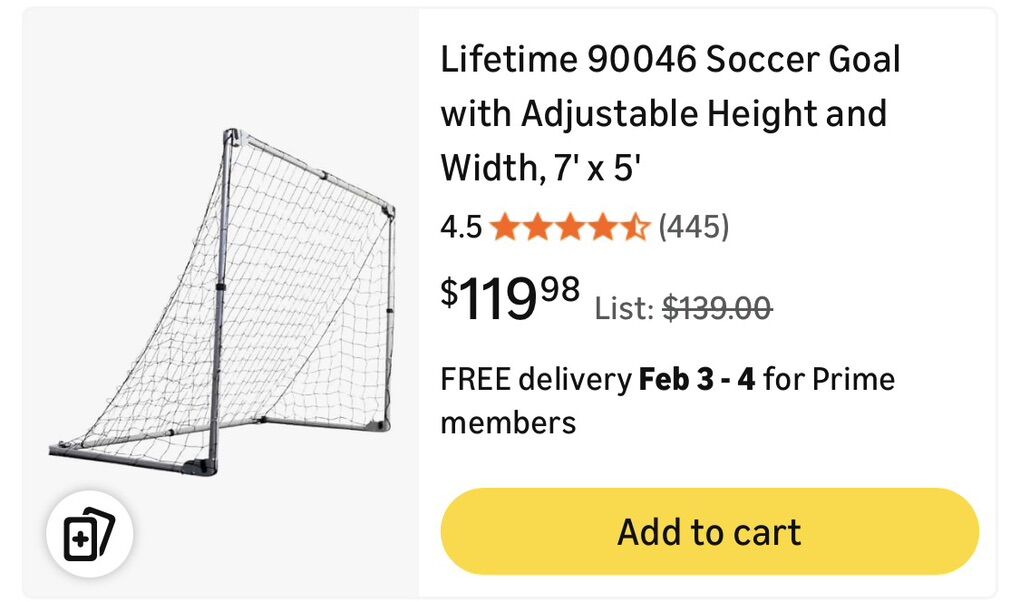Click the struck-through $139.00 list price

pos(717,310)
